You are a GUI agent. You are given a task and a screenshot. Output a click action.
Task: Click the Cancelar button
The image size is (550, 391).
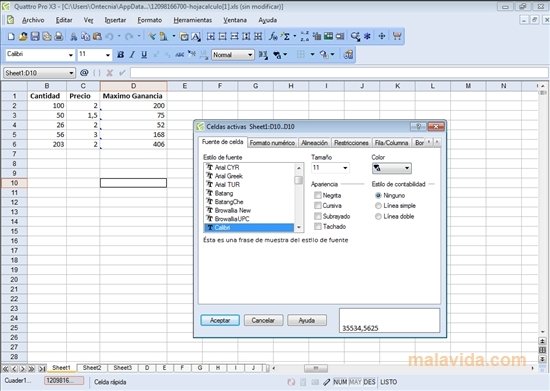(x=263, y=320)
